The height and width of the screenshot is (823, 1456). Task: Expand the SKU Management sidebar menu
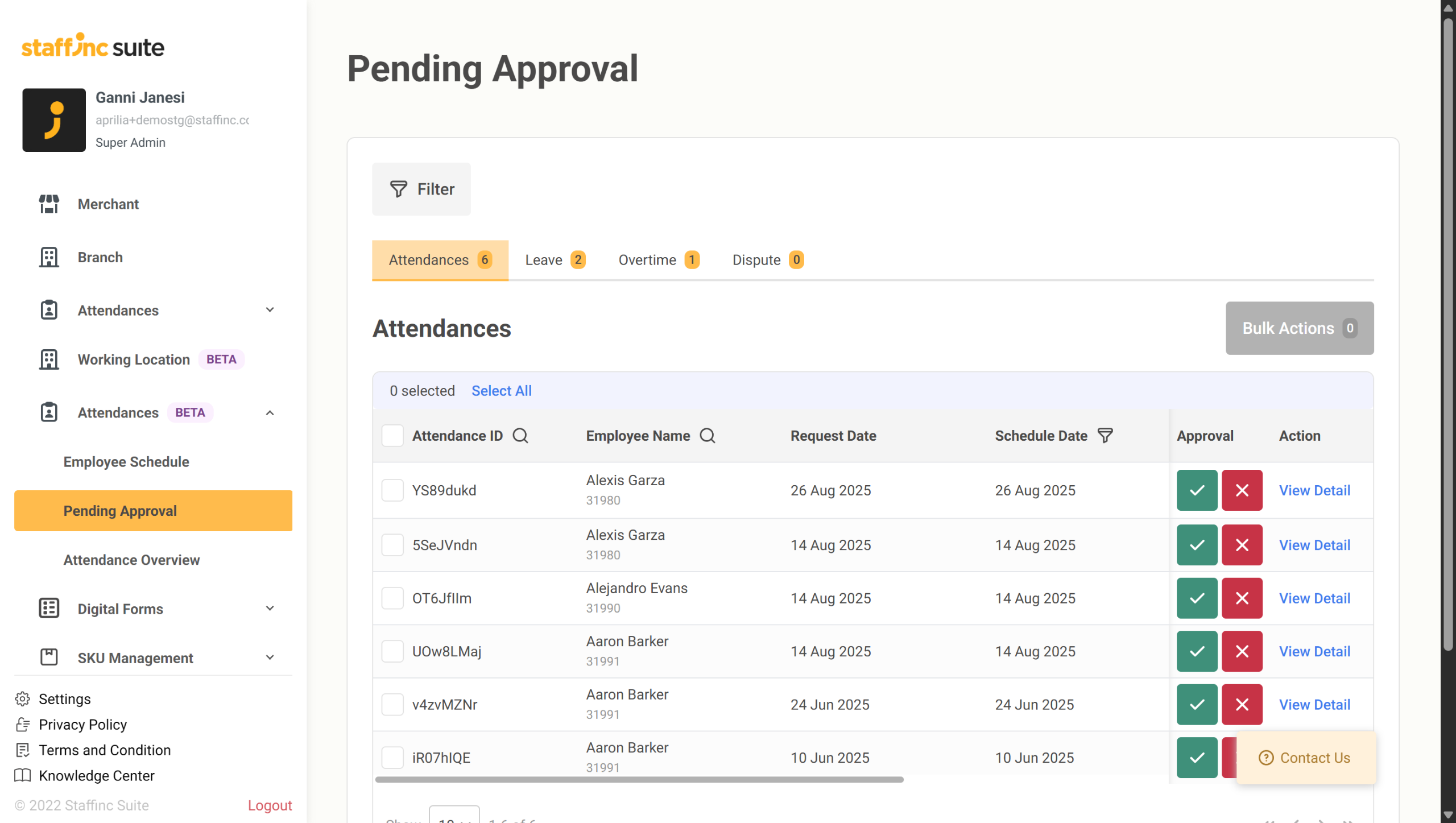(270, 657)
